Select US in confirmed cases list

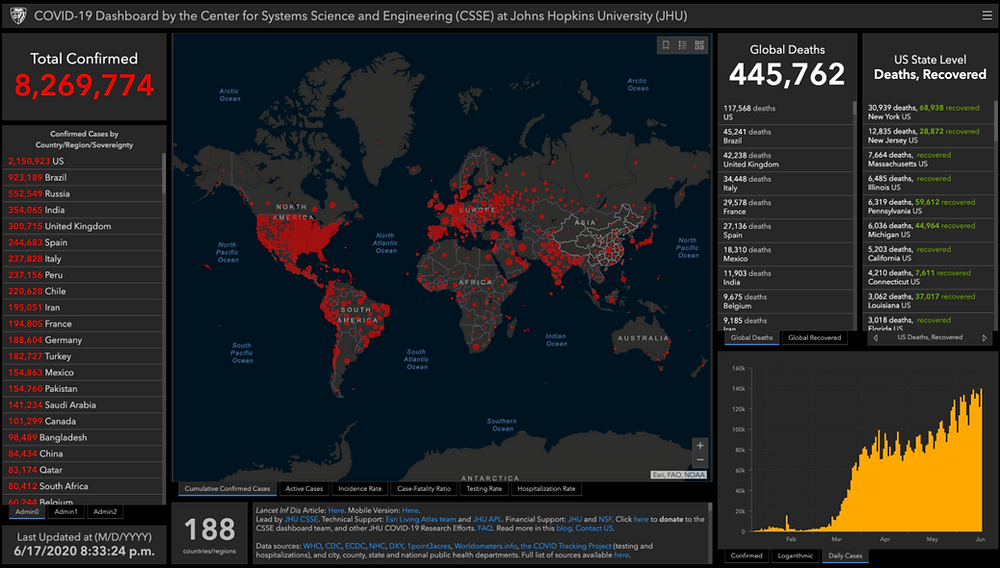pos(83,161)
